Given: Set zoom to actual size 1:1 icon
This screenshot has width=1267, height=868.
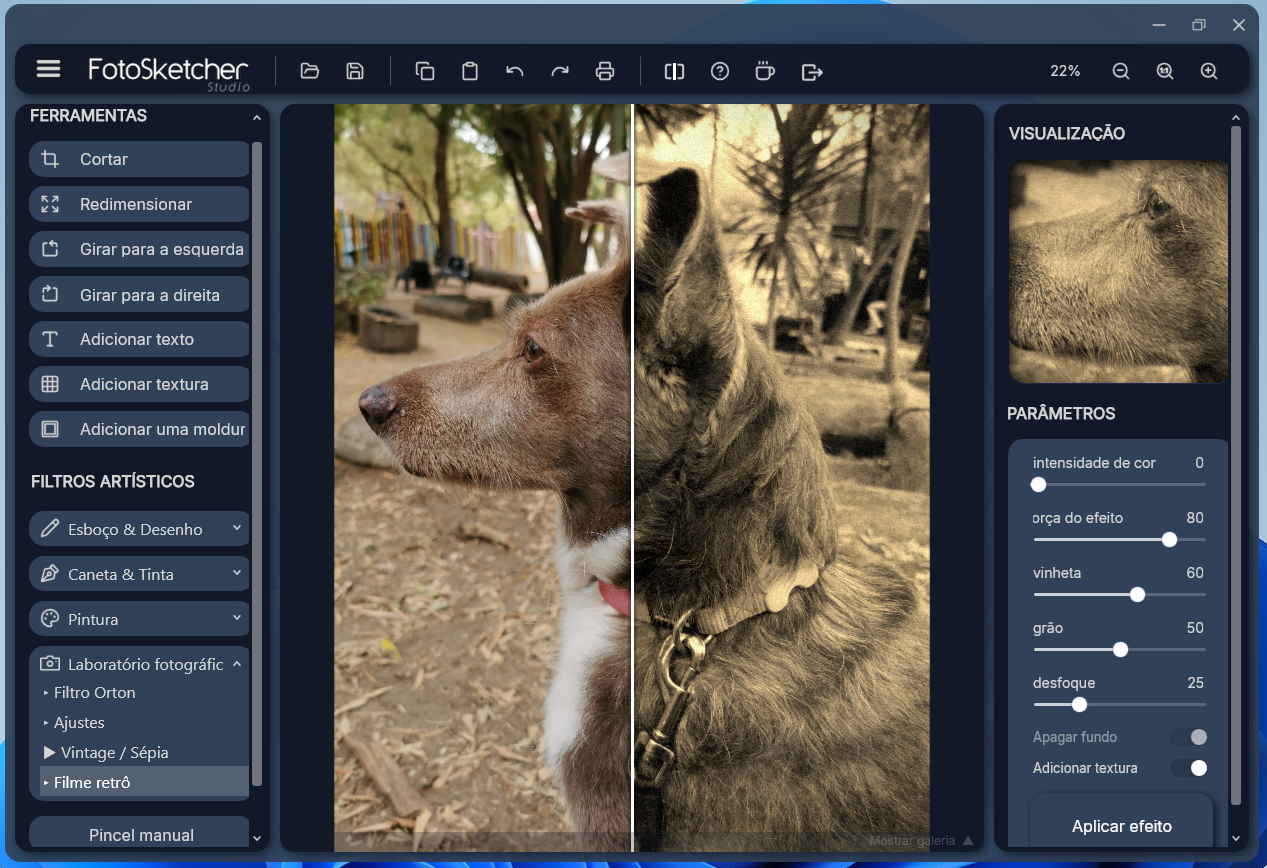Looking at the screenshot, I should pyautogui.click(x=1165, y=71).
